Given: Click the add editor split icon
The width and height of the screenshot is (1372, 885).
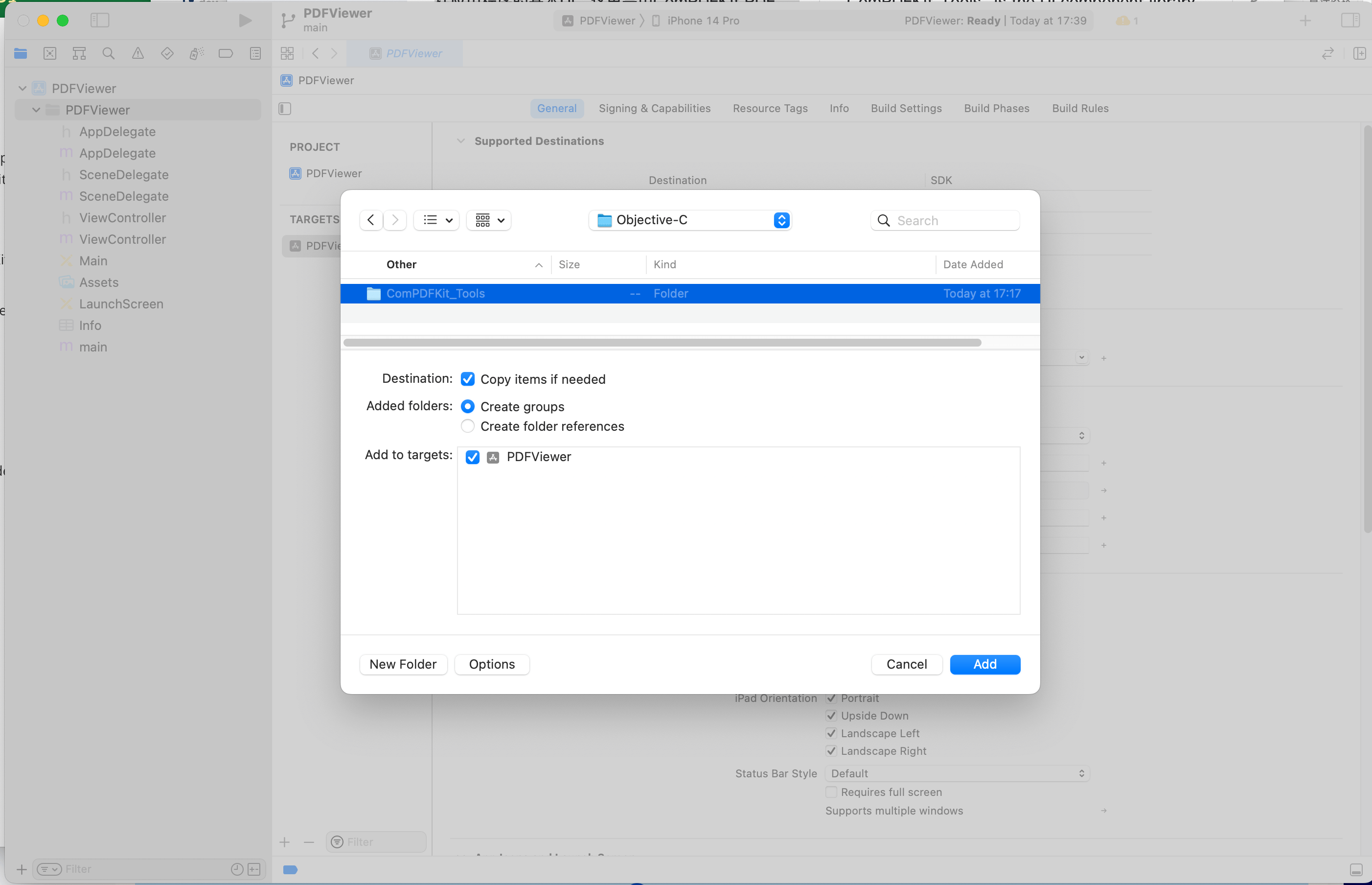Looking at the screenshot, I should tap(1359, 53).
